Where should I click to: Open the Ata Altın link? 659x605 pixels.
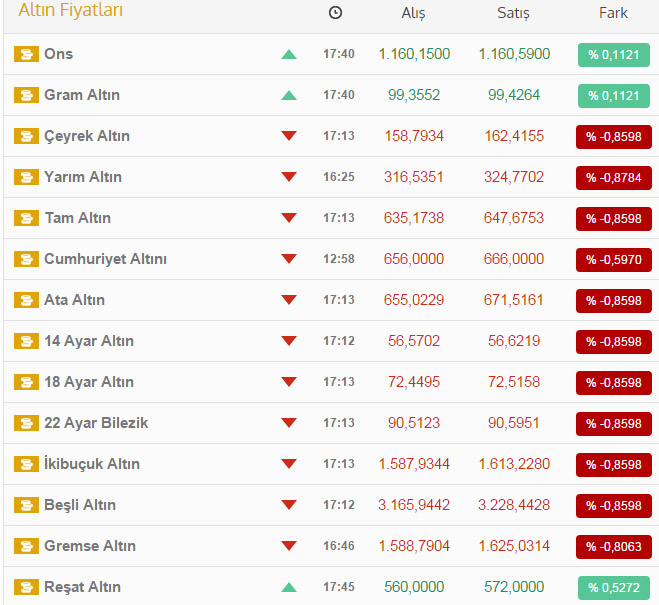74,300
